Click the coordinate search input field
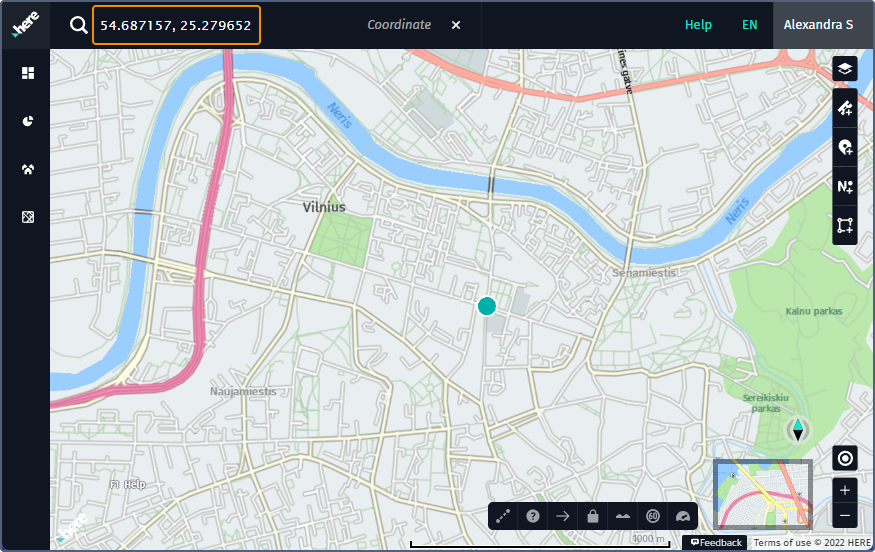Image resolution: width=875 pixels, height=552 pixels. point(177,25)
